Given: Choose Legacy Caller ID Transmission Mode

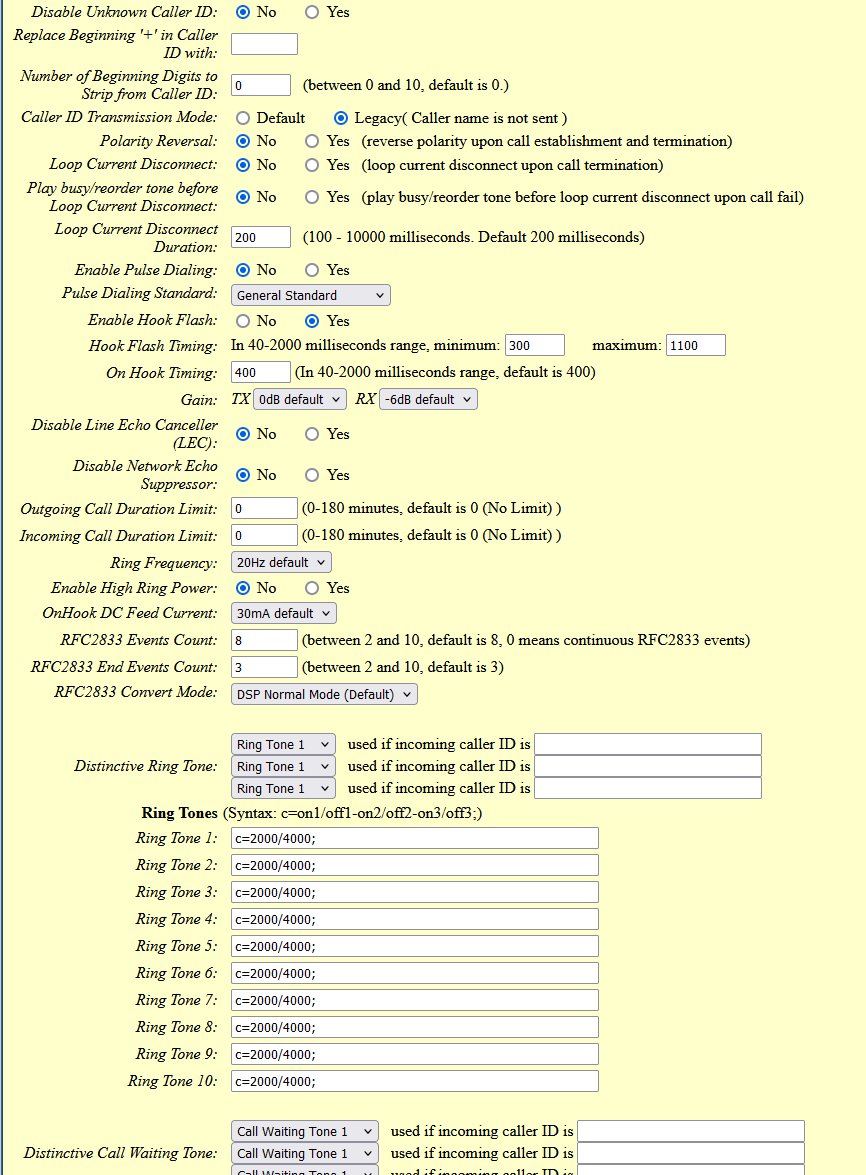Looking at the screenshot, I should (x=341, y=118).
